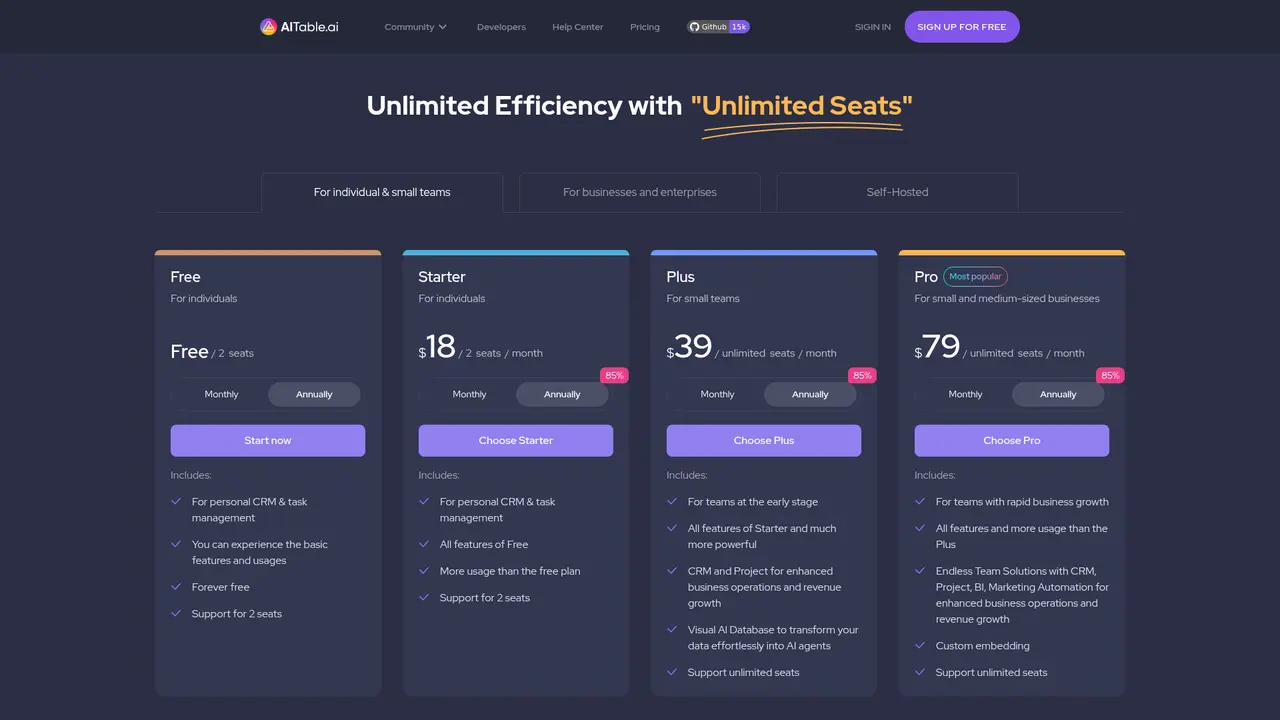
Task: Click "For small and medium-sized businesses" text
Action: click(x=1007, y=298)
